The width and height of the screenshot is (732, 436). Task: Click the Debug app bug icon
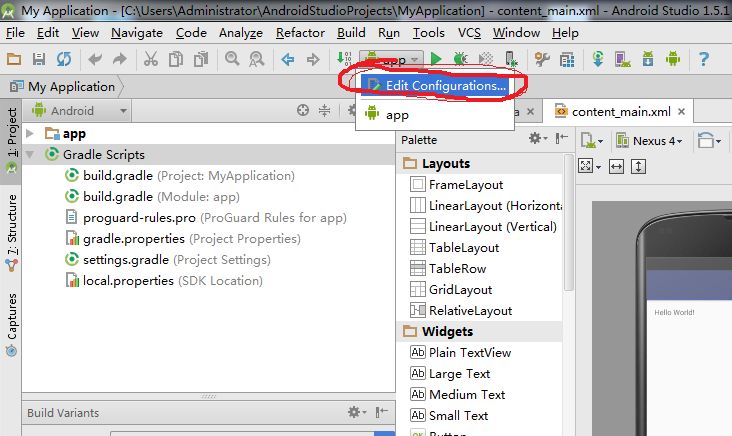click(x=461, y=59)
